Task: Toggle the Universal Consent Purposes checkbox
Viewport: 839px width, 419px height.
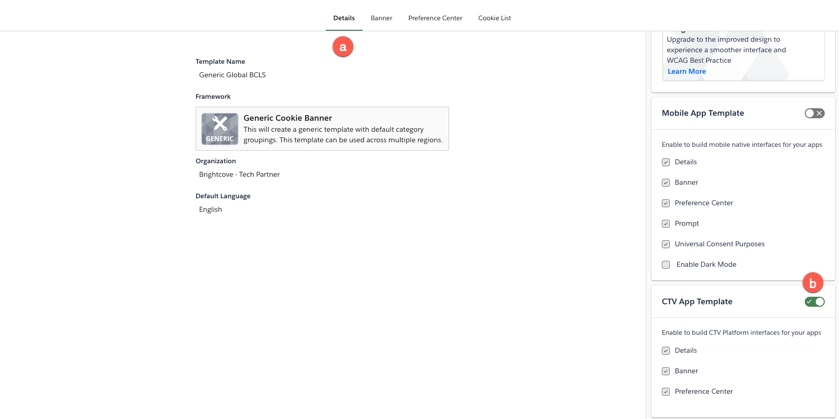Action: [666, 244]
